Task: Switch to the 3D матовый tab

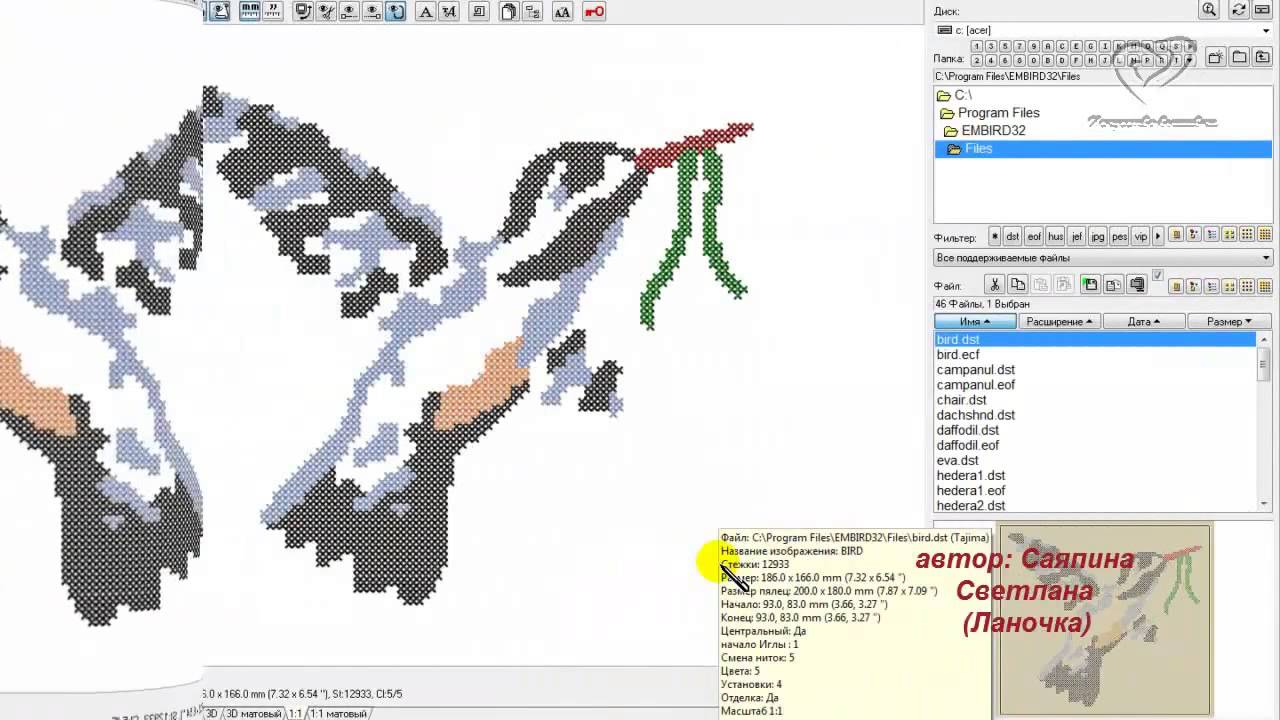Action: pos(252,714)
